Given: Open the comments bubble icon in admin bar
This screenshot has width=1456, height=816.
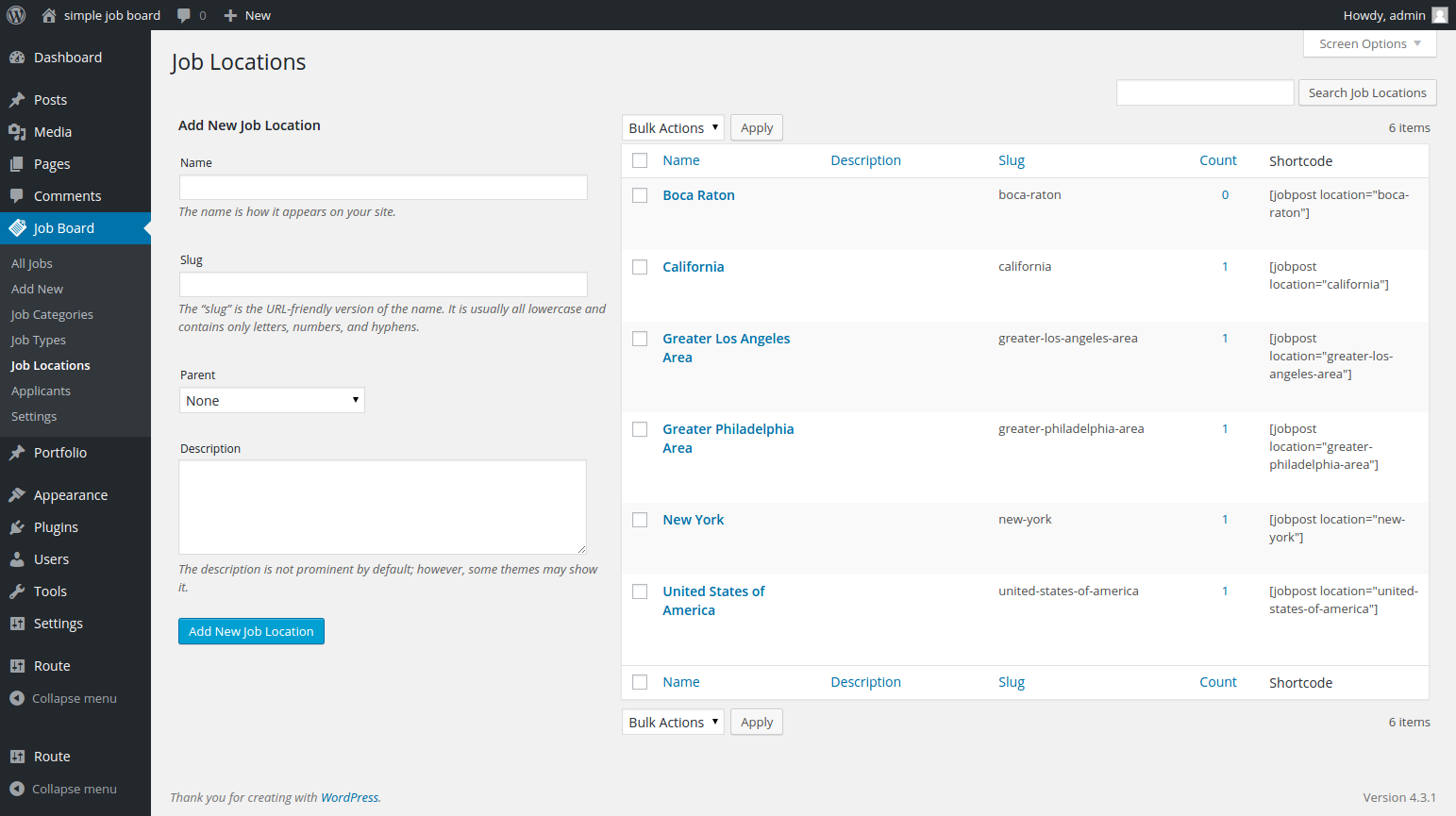Looking at the screenshot, I should (x=184, y=15).
